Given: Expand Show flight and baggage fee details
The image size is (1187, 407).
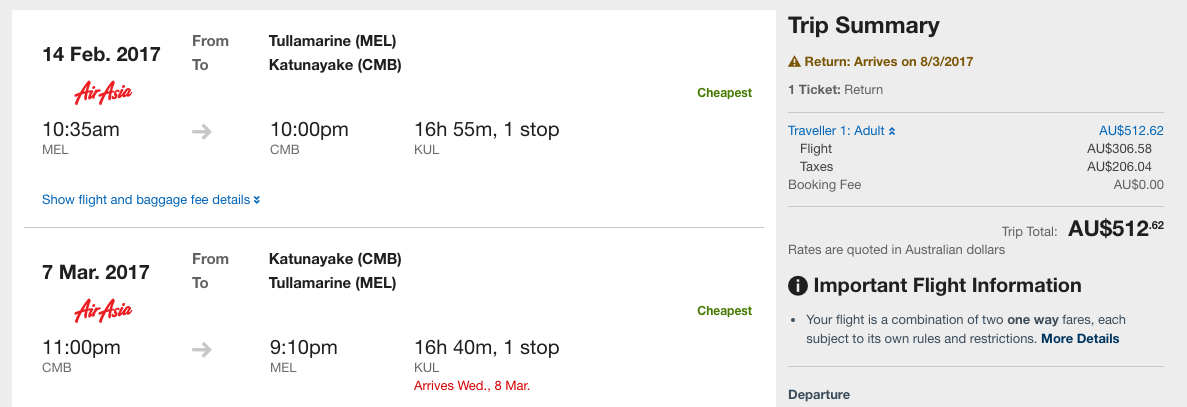Looking at the screenshot, I should [151, 200].
